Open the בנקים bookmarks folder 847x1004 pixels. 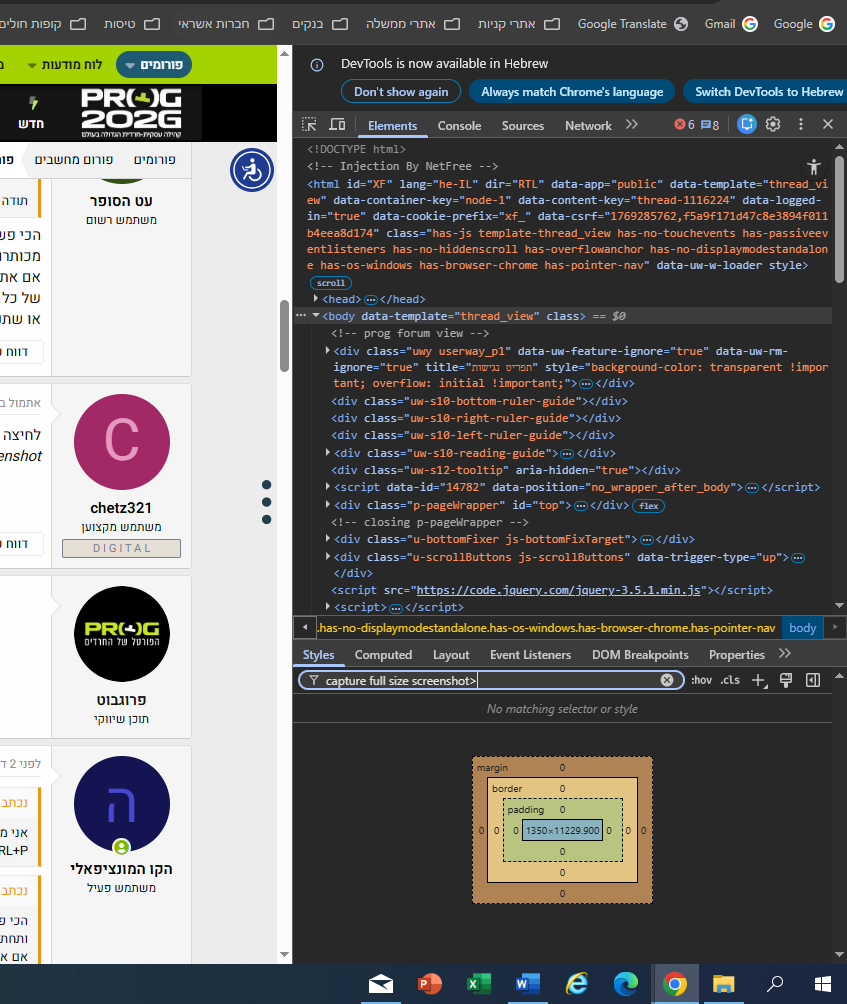coord(319,24)
